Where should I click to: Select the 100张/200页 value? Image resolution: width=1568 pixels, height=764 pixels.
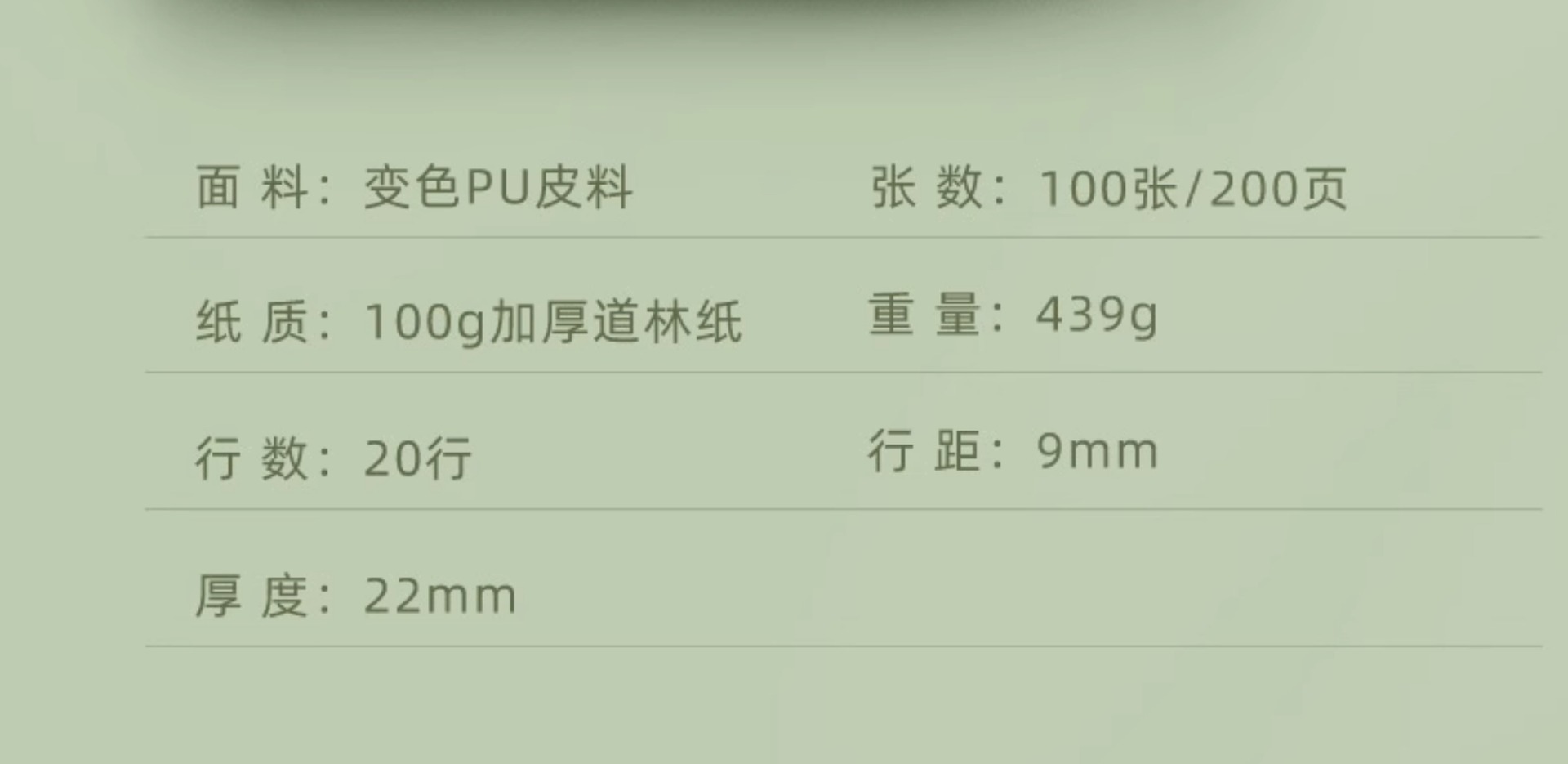(1192, 188)
